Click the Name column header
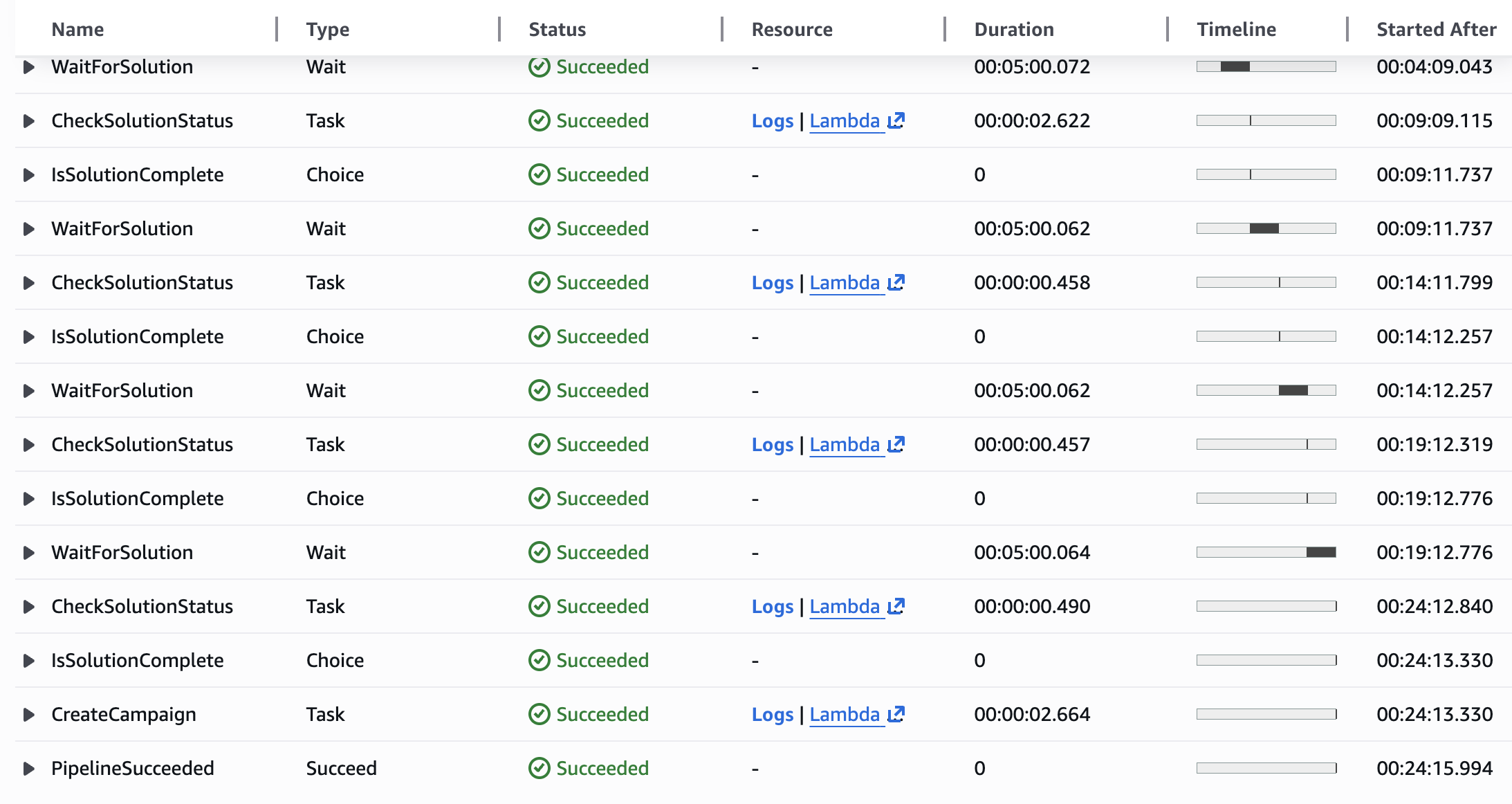 pos(77,29)
